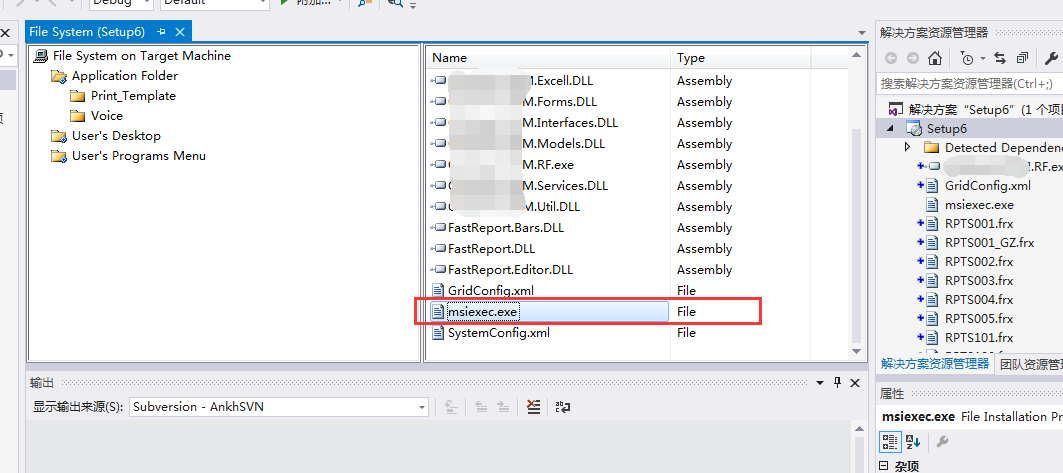The height and width of the screenshot is (473, 1063).
Task: Click the GridConfig.xml document icon in file list
Action: [x=438, y=291]
